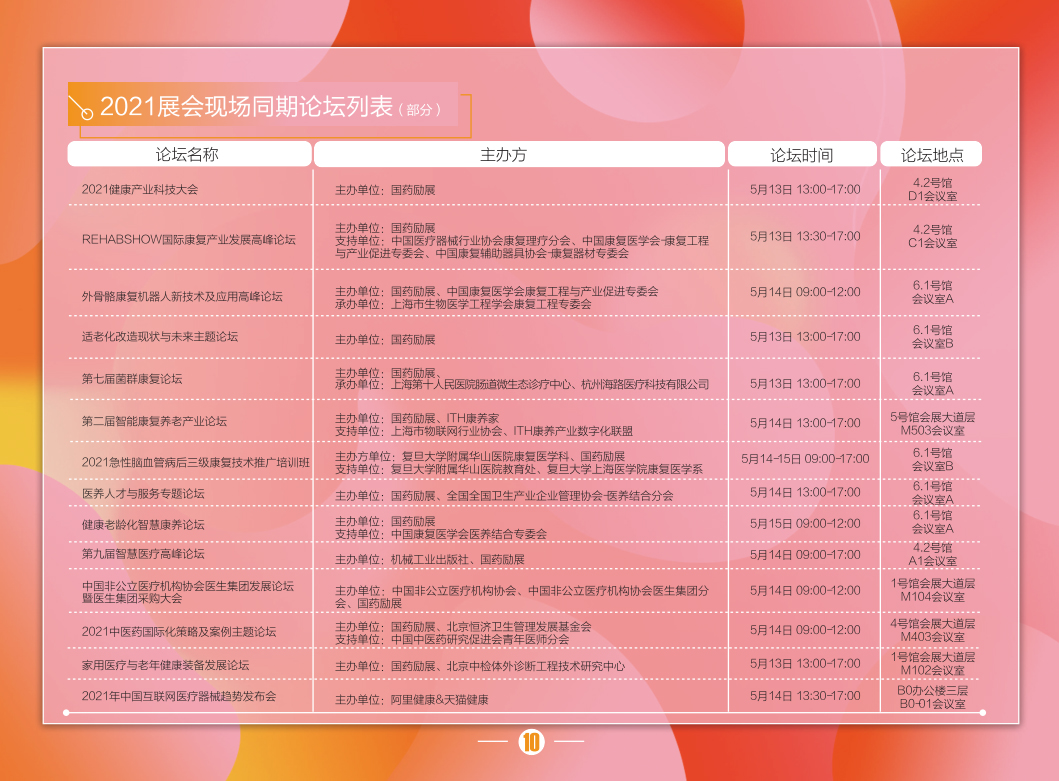This screenshot has width=1059, height=781.
Task: Click the venue "B0办公楼三层 B0-01会议室"
Action: tap(933, 697)
